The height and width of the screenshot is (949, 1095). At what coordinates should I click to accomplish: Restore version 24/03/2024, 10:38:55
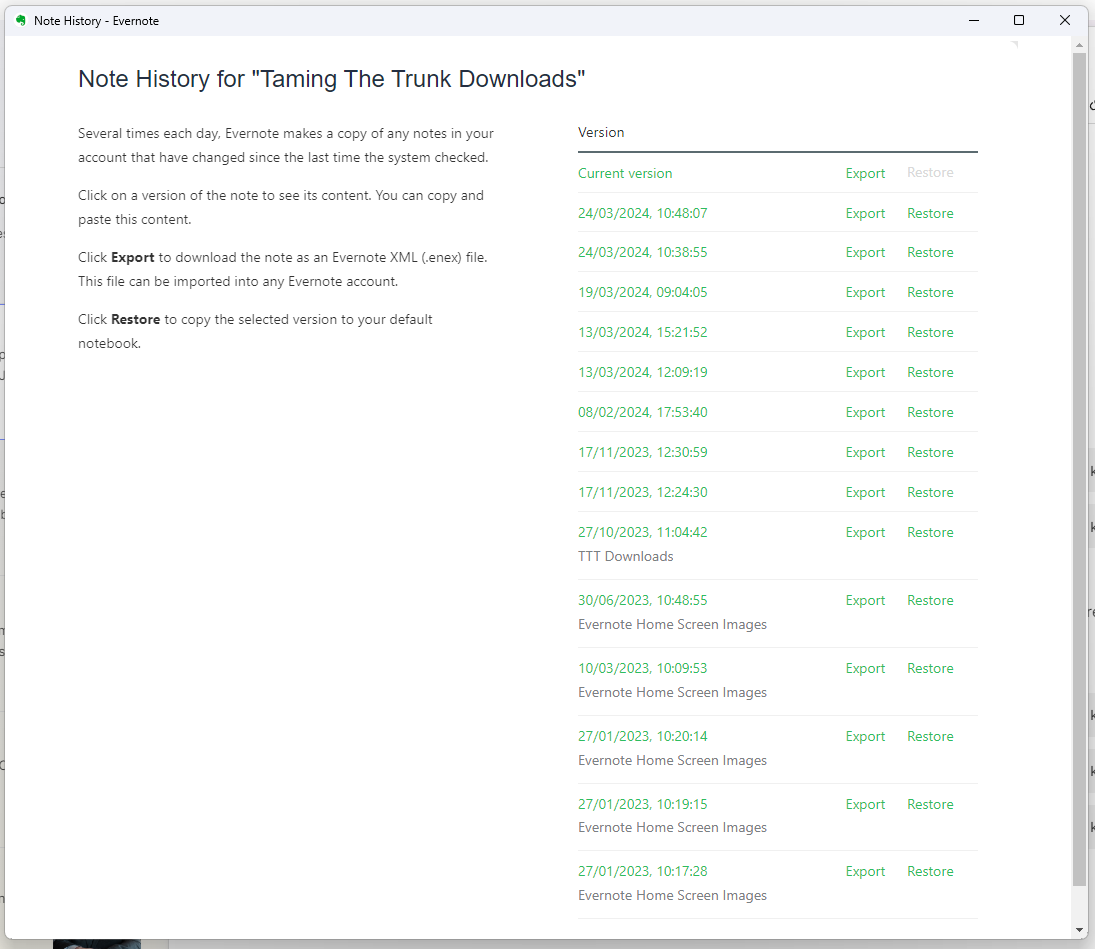point(929,252)
